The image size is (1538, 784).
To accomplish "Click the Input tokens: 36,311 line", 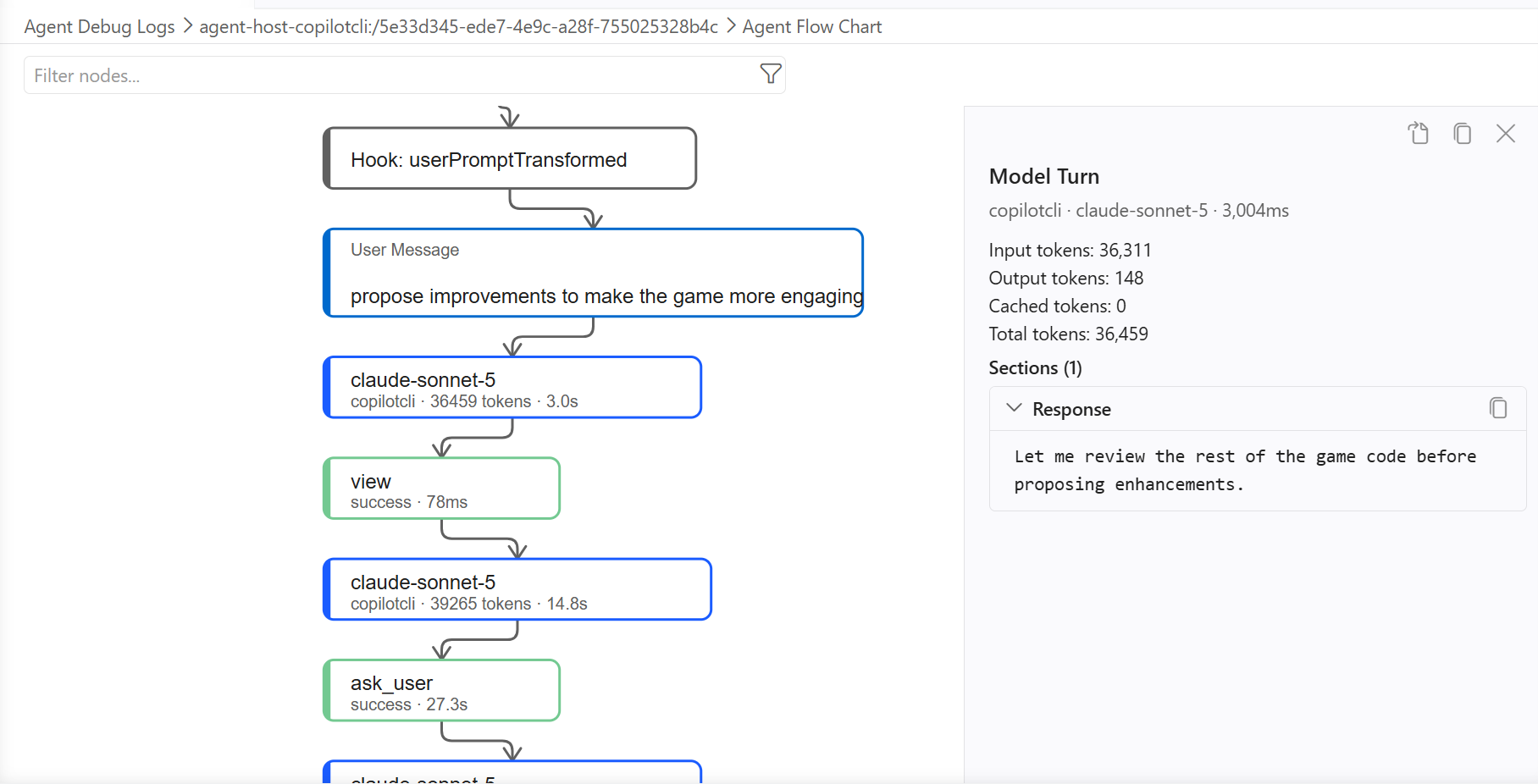I will coord(1070,250).
